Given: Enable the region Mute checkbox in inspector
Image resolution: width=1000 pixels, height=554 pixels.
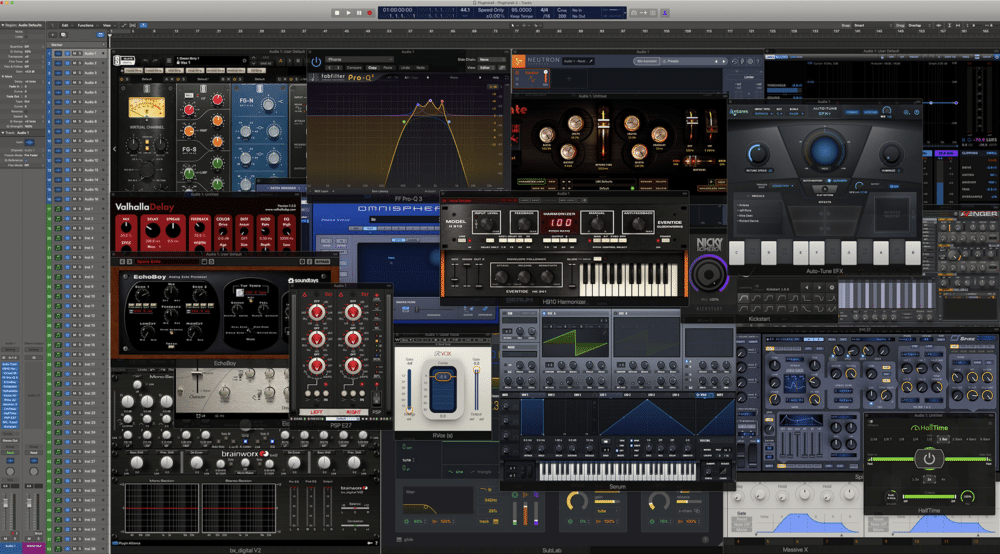Looking at the screenshot, I should click(27, 31).
